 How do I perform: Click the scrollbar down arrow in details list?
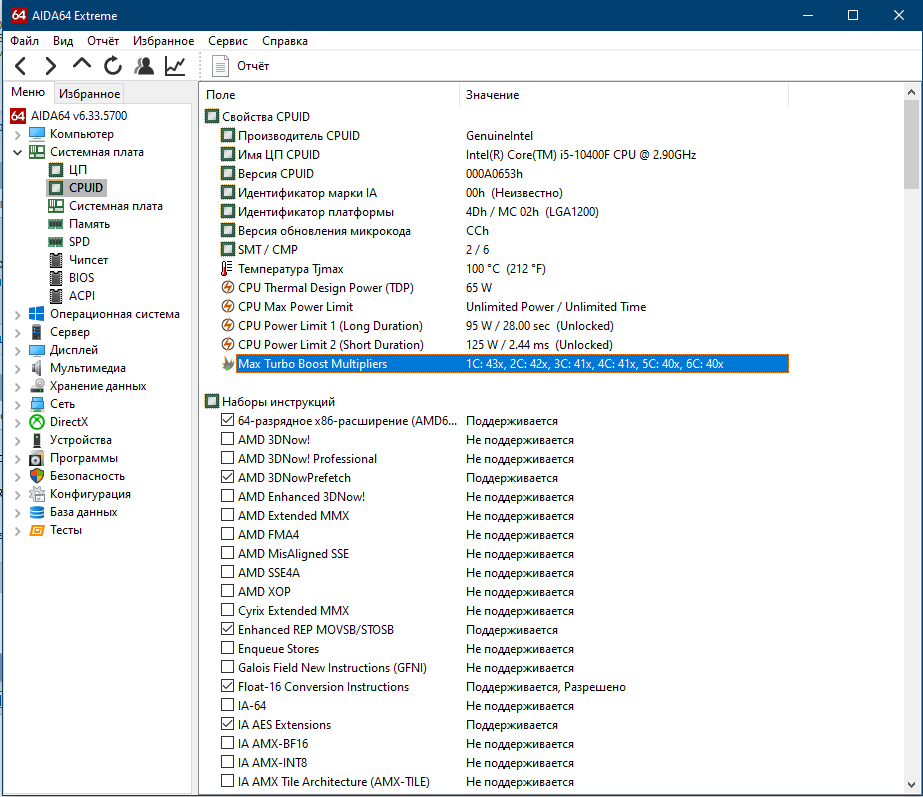tap(911, 785)
